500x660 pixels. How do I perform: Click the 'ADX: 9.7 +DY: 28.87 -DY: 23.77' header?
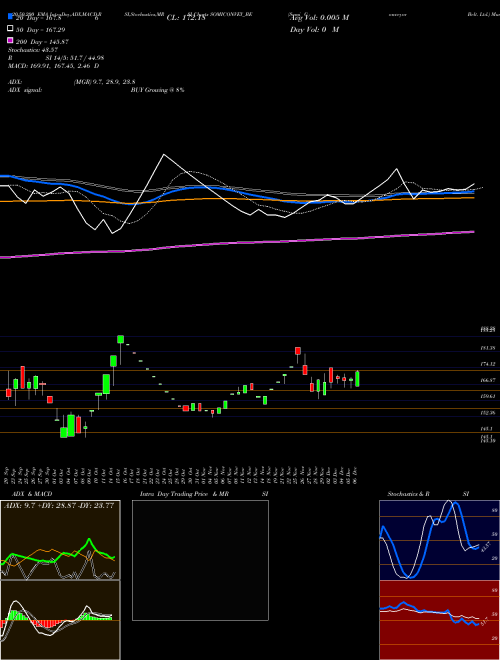[x=59, y=506]
